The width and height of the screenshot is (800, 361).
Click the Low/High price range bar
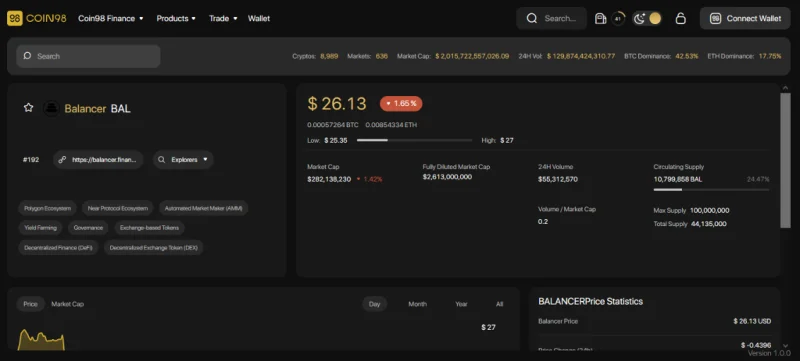tap(414, 140)
